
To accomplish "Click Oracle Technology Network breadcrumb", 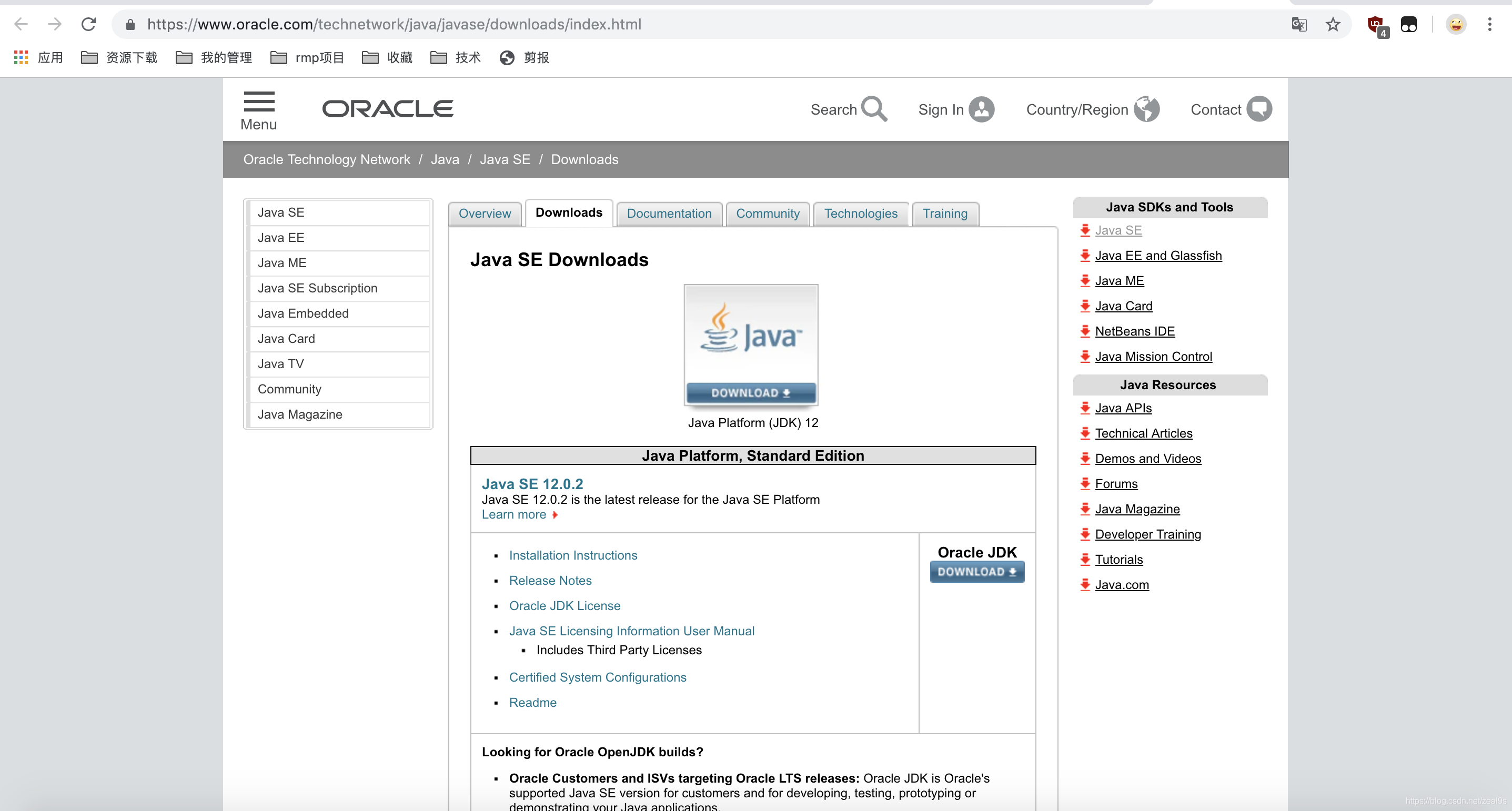I will click(327, 159).
